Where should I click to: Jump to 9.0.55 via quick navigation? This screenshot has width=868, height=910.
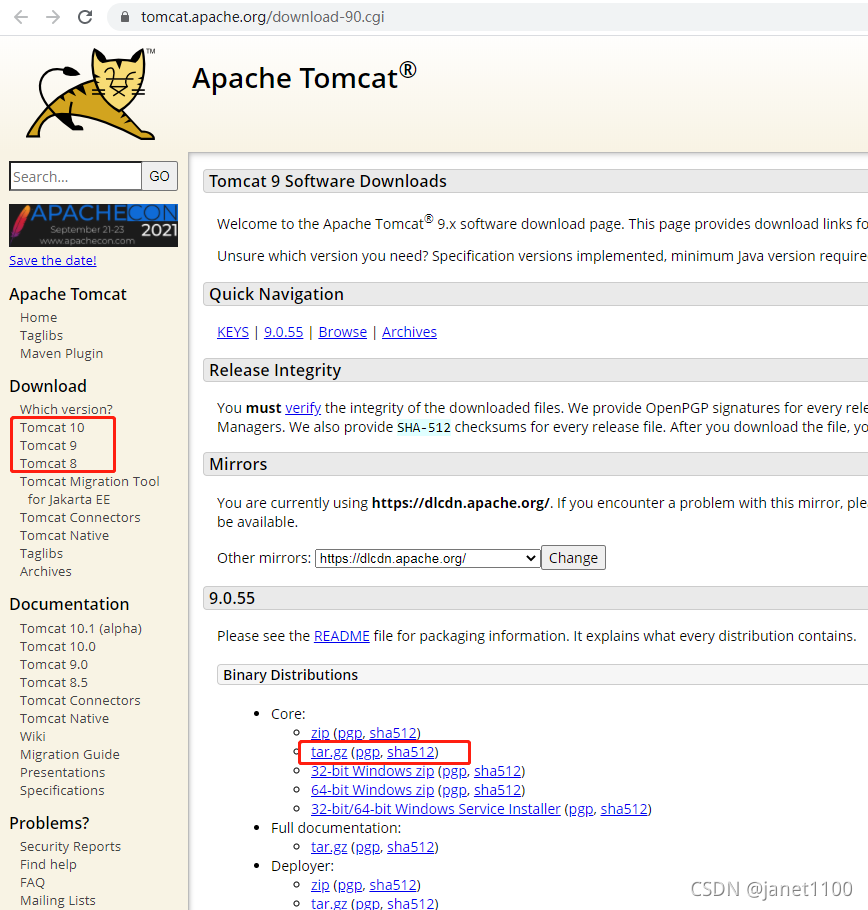coord(284,332)
